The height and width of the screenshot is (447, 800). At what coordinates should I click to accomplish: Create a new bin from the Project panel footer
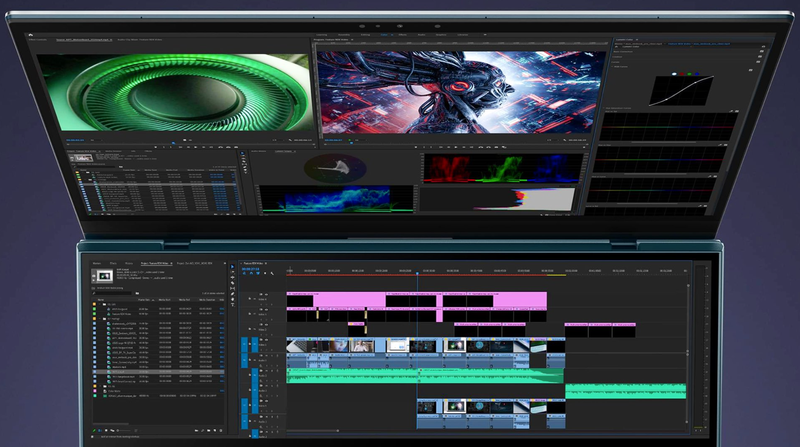tap(209, 430)
